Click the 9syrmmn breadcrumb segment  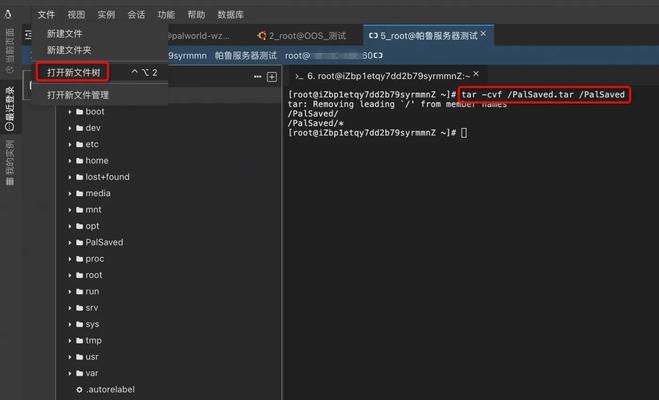187,55
